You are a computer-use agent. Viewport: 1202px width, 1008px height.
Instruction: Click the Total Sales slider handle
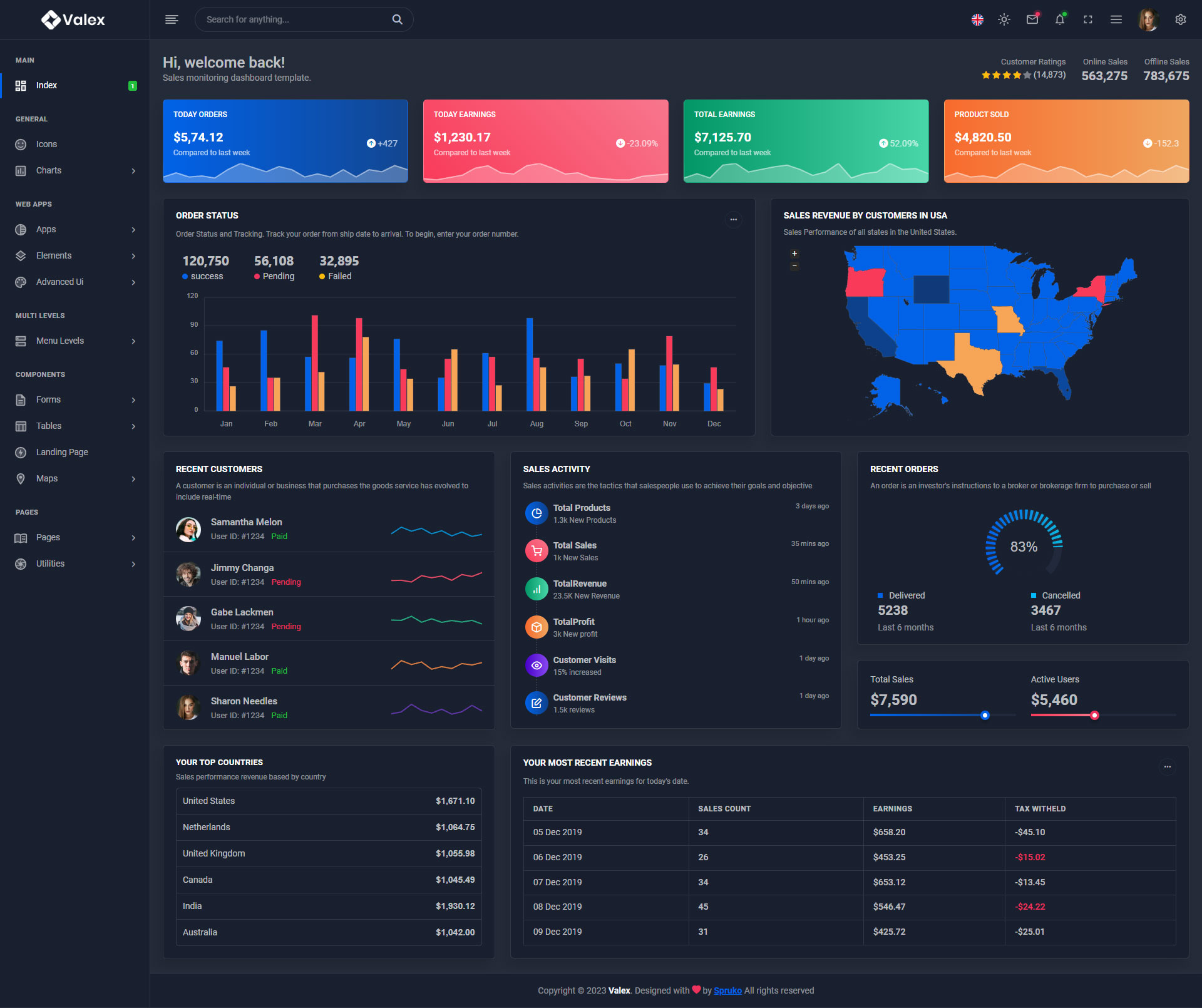click(985, 715)
